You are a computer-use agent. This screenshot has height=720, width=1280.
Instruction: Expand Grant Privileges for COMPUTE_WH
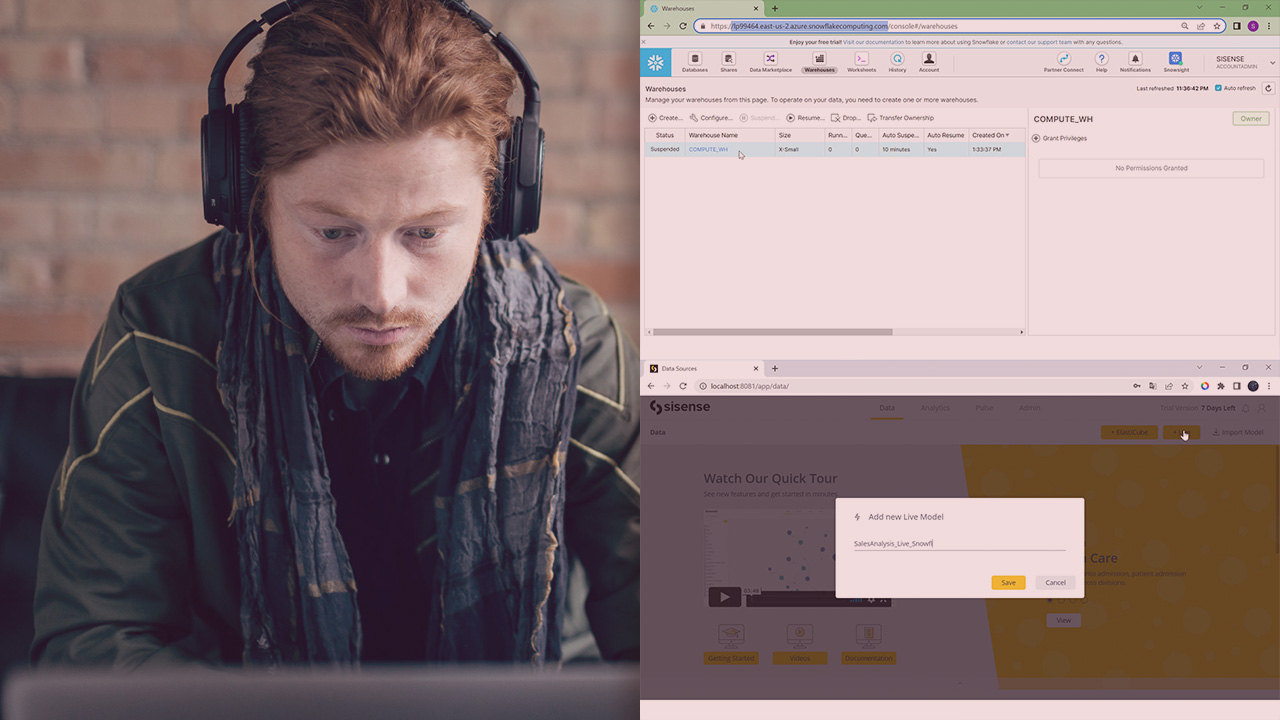coord(1036,138)
